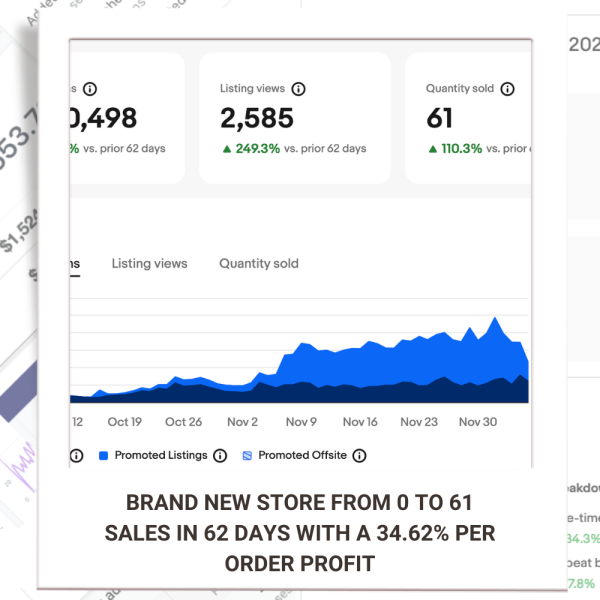The height and width of the screenshot is (600, 600).
Task: Switch to the Listing views chart tab
Action: 150,264
